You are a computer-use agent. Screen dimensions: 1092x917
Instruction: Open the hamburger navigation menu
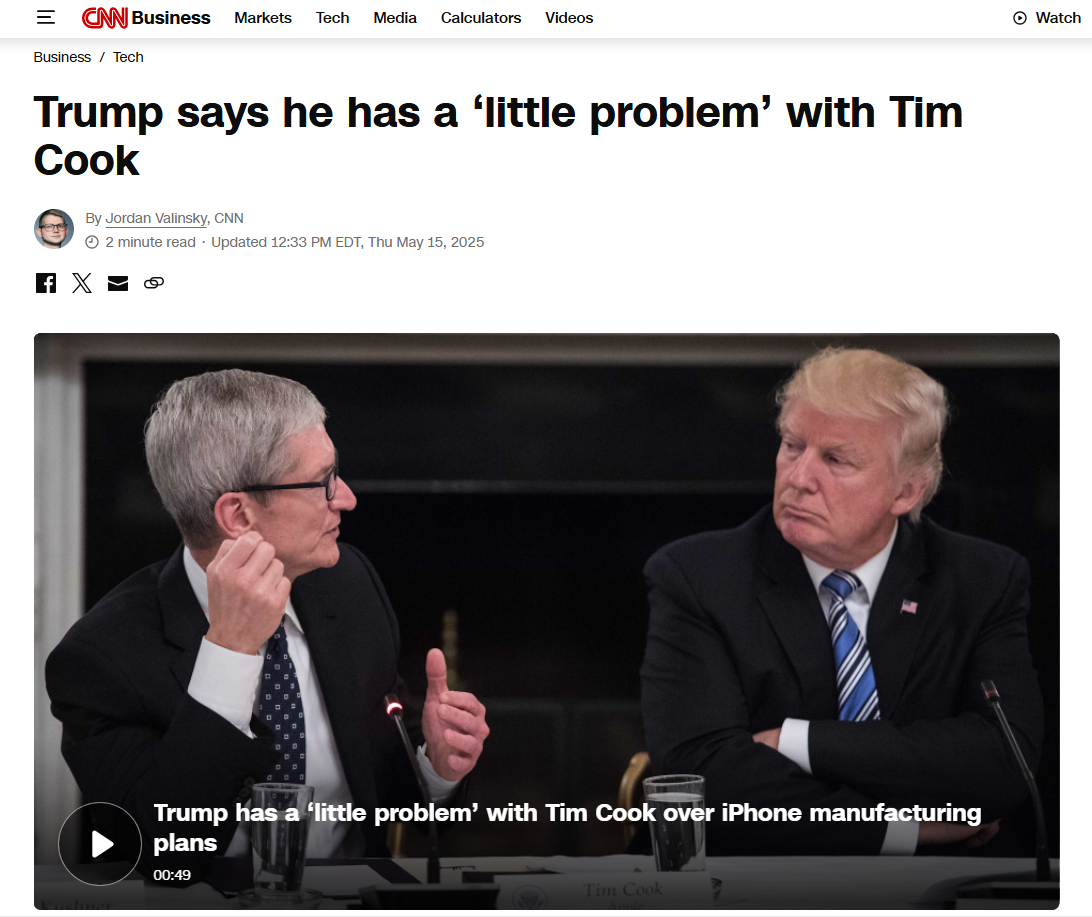pyautogui.click(x=46, y=17)
